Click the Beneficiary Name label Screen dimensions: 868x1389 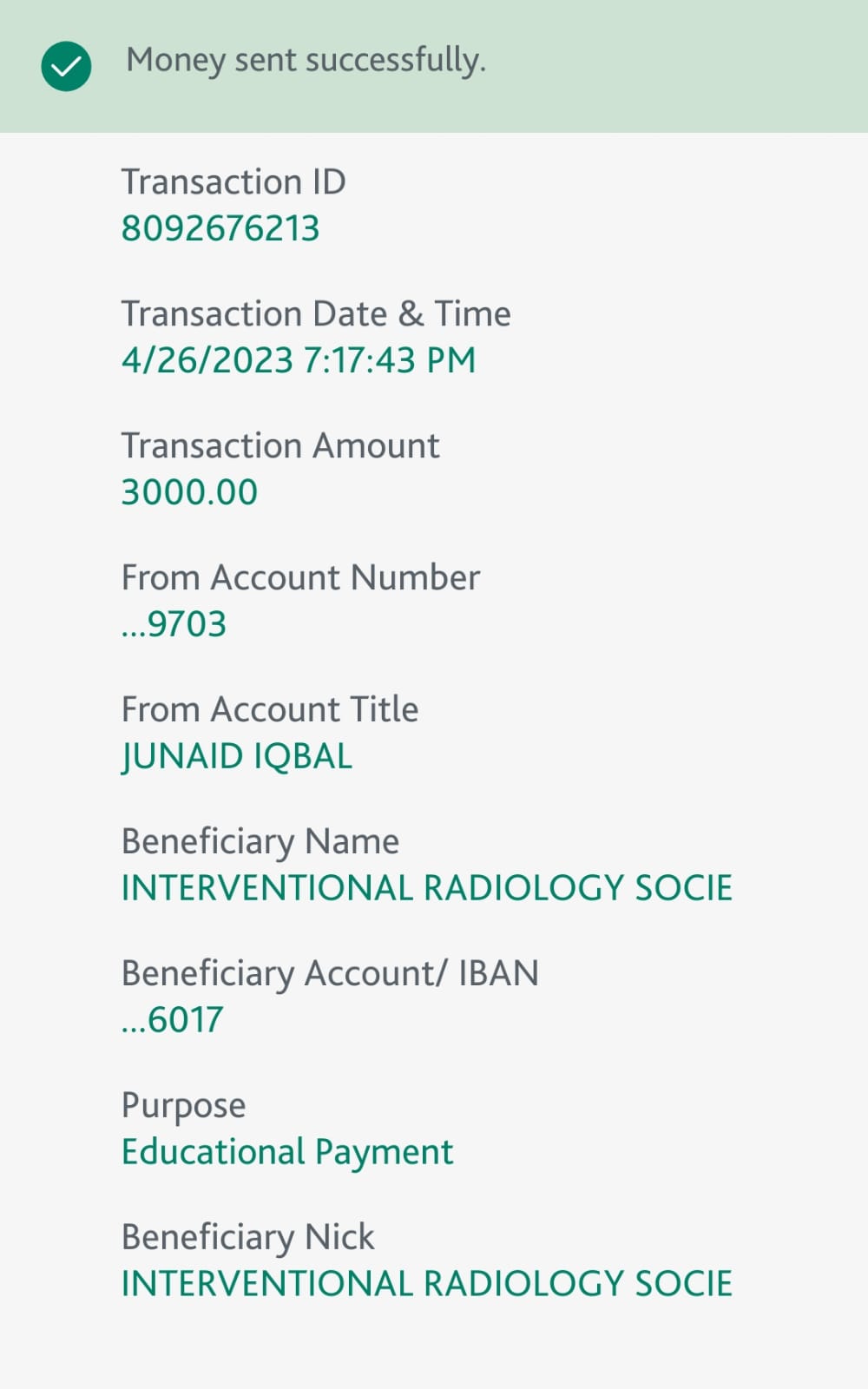click(260, 842)
